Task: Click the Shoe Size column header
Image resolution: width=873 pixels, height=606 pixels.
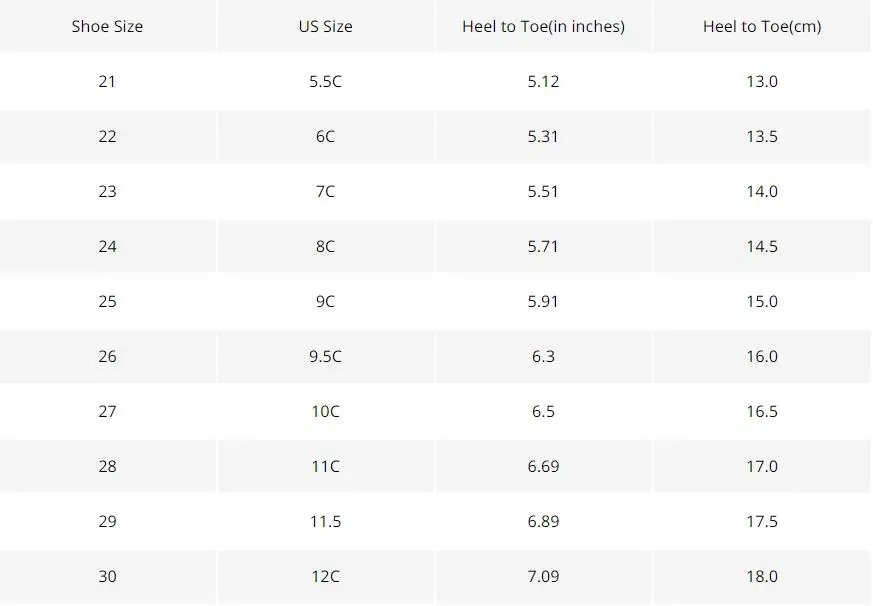Action: pos(107,27)
